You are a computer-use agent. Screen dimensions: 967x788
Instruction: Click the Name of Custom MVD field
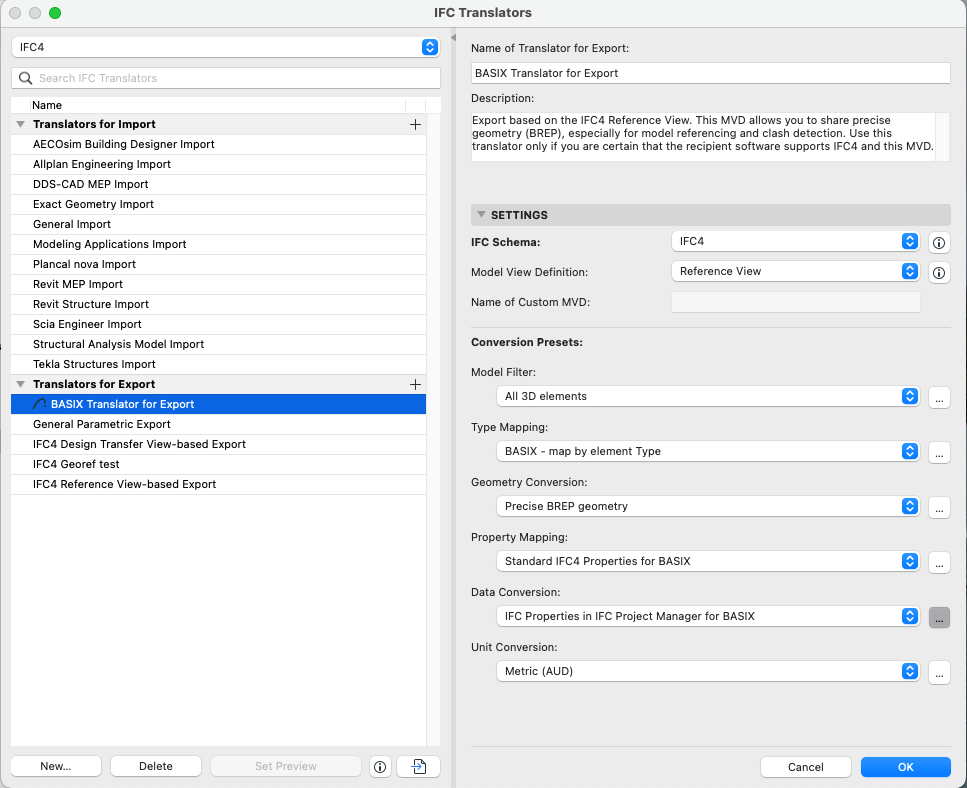click(x=796, y=302)
